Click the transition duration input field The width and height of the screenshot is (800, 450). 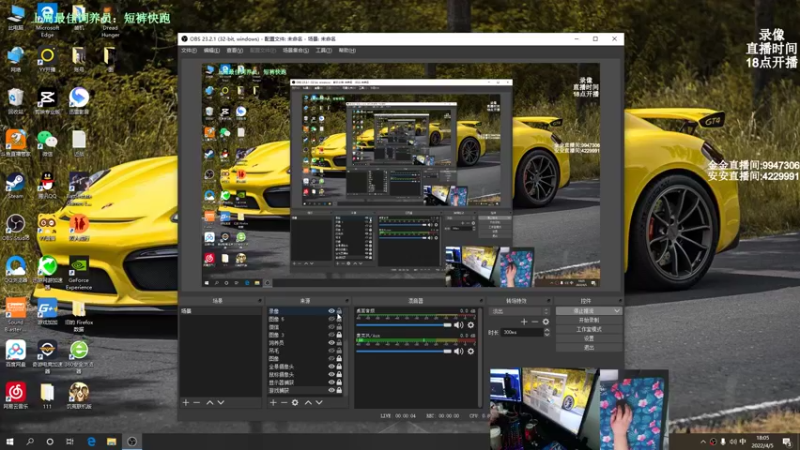(x=520, y=332)
